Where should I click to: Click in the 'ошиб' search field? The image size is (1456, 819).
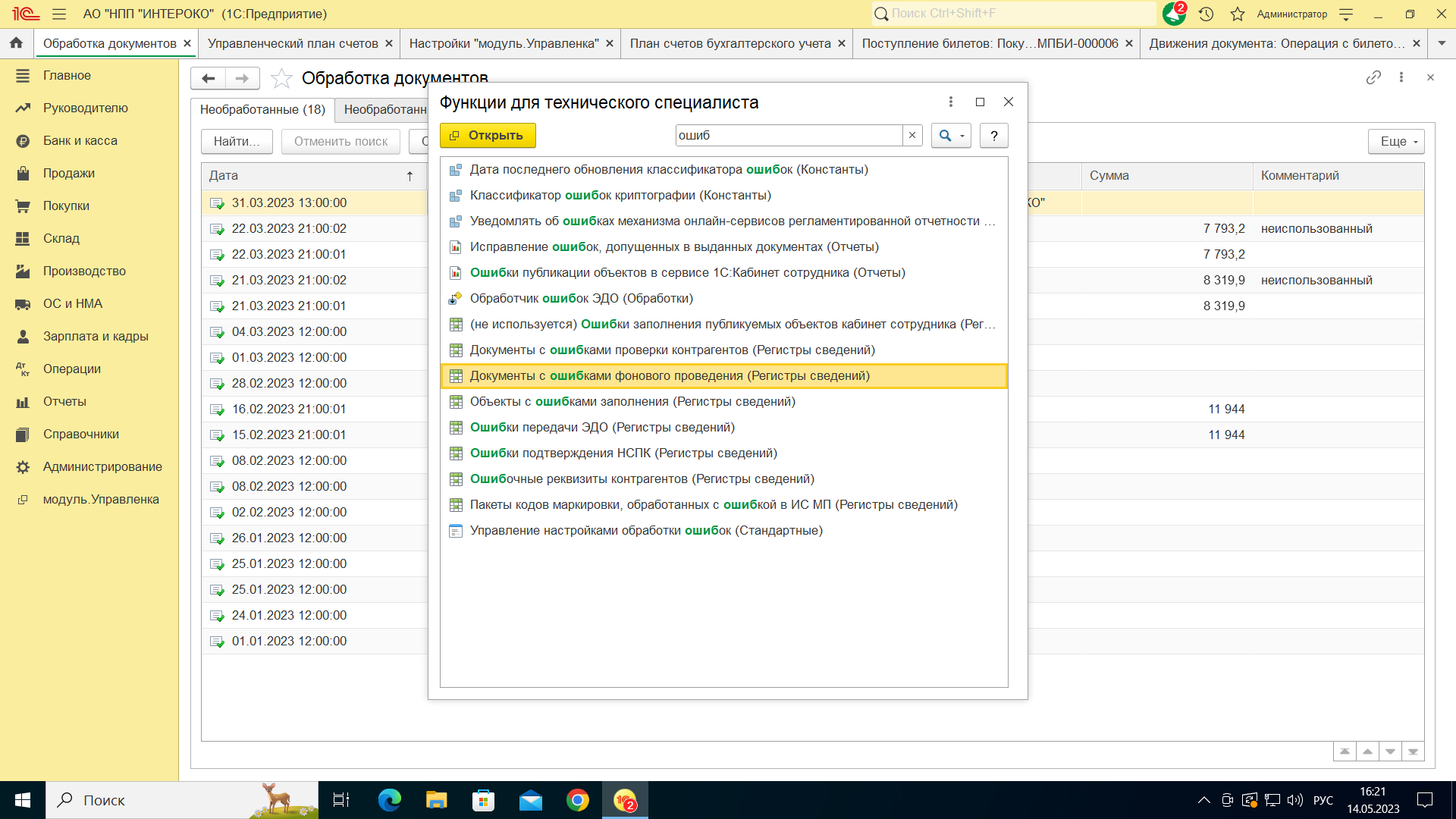point(789,135)
